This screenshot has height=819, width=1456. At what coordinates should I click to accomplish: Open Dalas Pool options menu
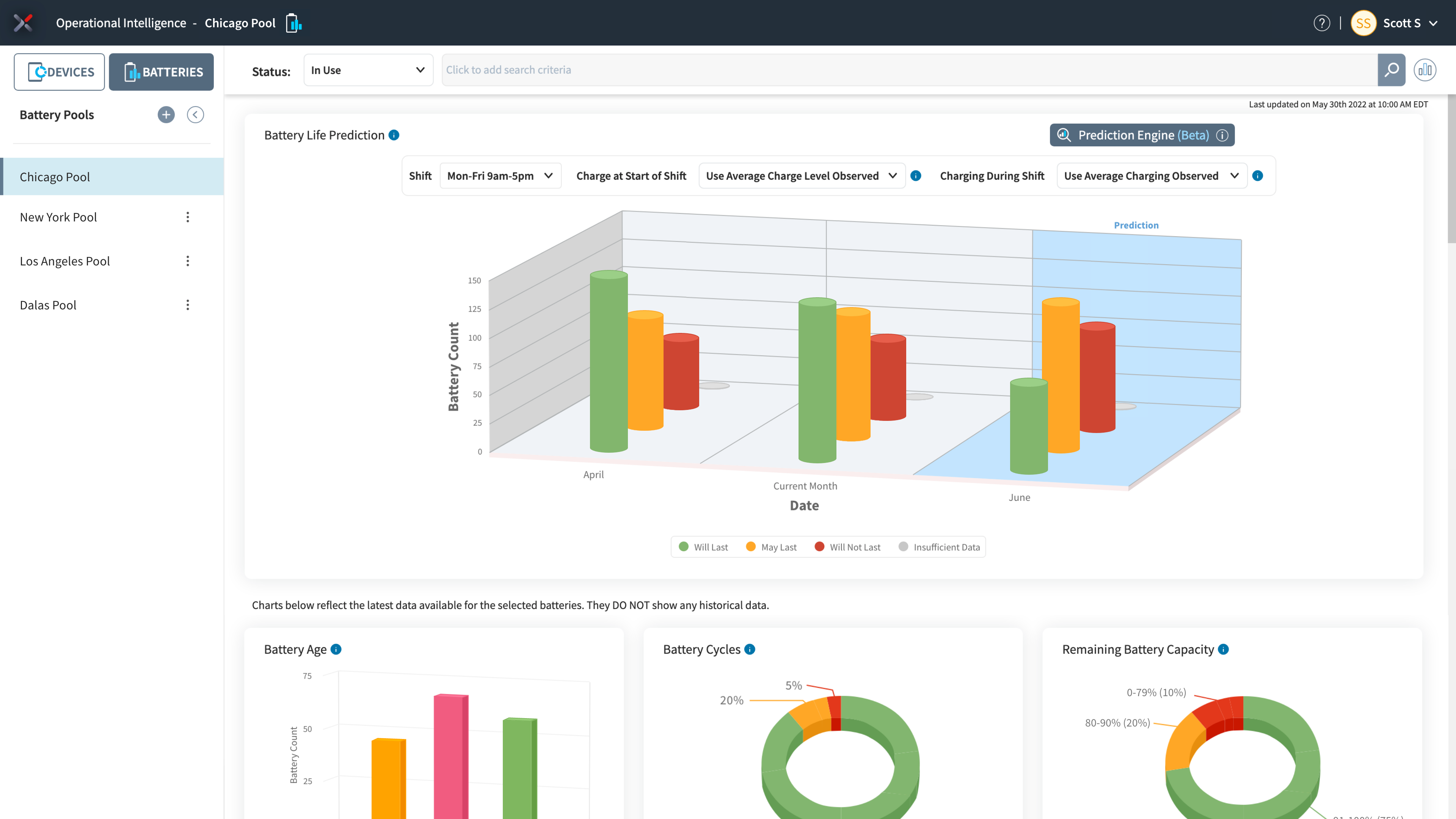(188, 305)
